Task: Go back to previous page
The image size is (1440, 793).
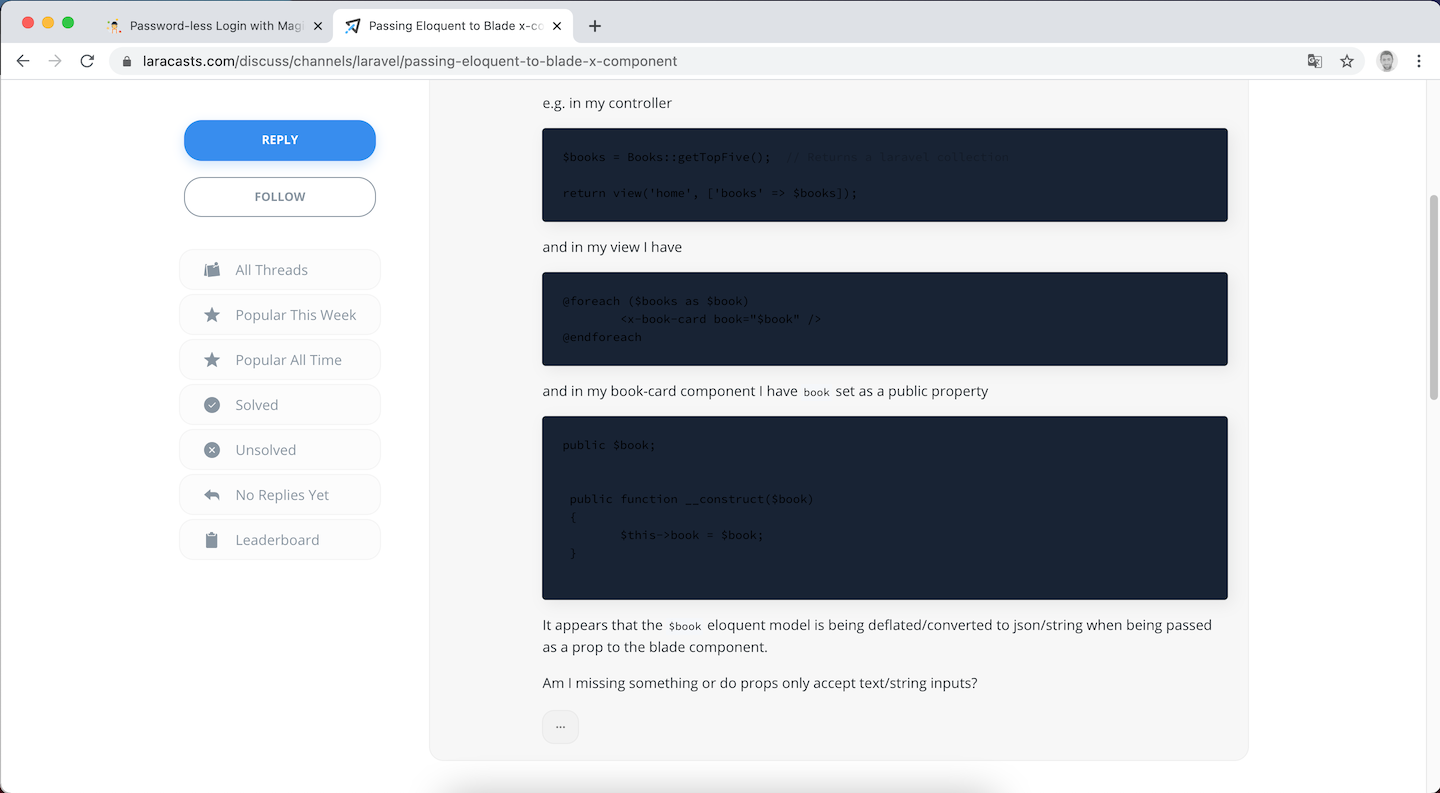Action: pyautogui.click(x=23, y=61)
